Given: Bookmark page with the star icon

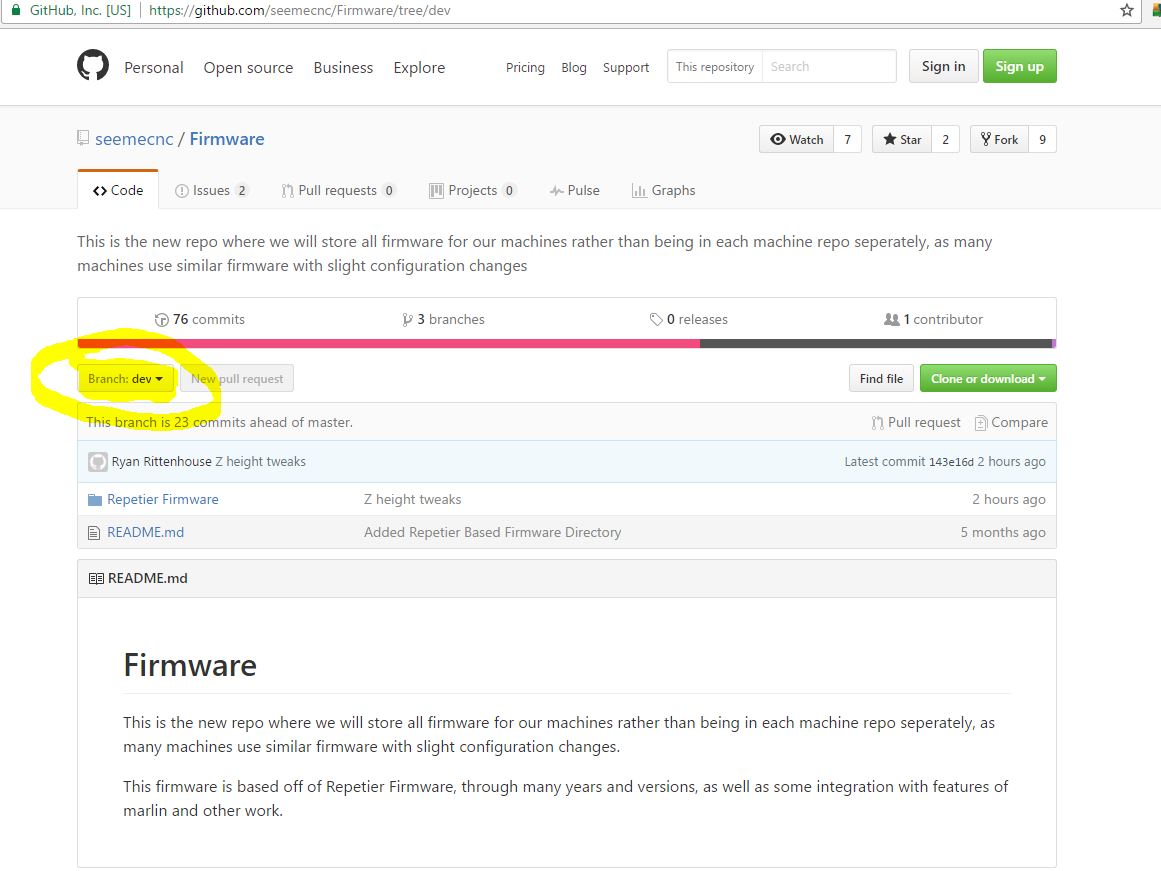Looking at the screenshot, I should (x=1127, y=10).
